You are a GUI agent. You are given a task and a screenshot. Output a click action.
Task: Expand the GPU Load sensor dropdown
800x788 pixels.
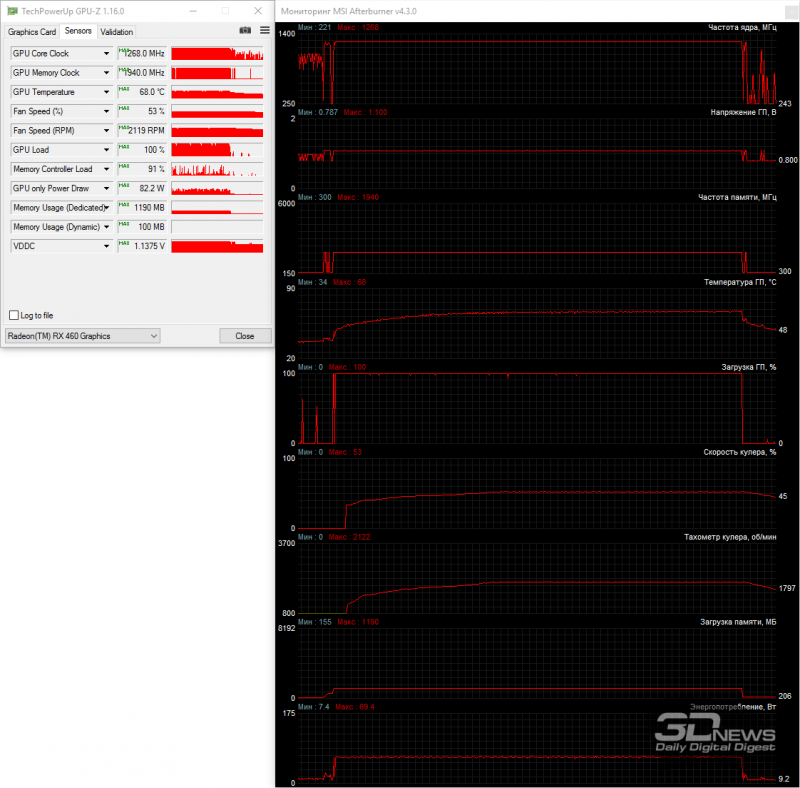pos(106,150)
